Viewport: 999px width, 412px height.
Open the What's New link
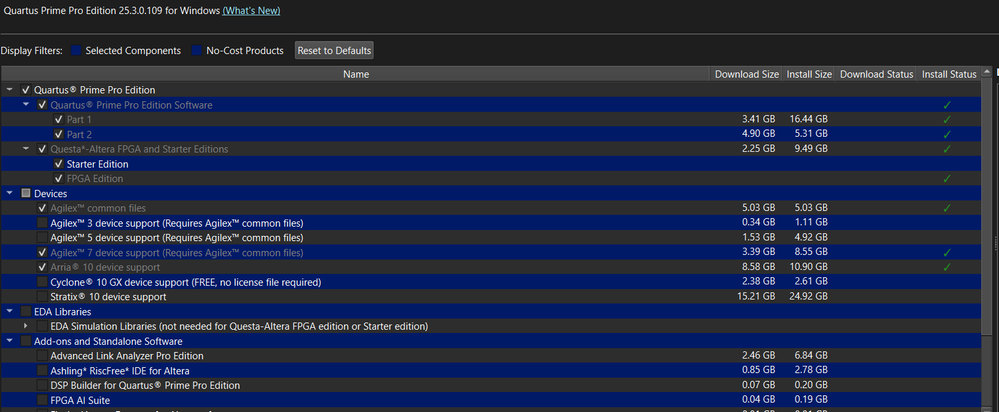251,11
